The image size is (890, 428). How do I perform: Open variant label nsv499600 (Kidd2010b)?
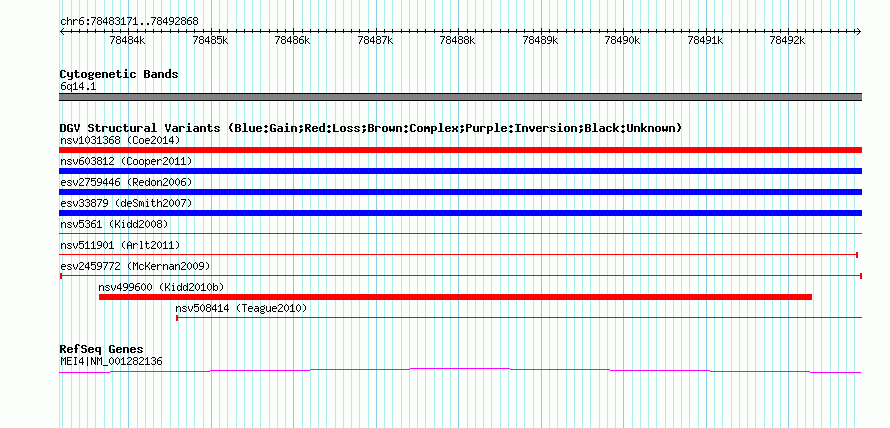coord(162,287)
